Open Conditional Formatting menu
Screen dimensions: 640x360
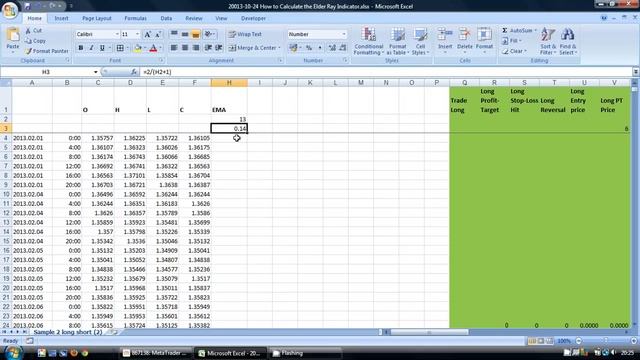coord(369,41)
